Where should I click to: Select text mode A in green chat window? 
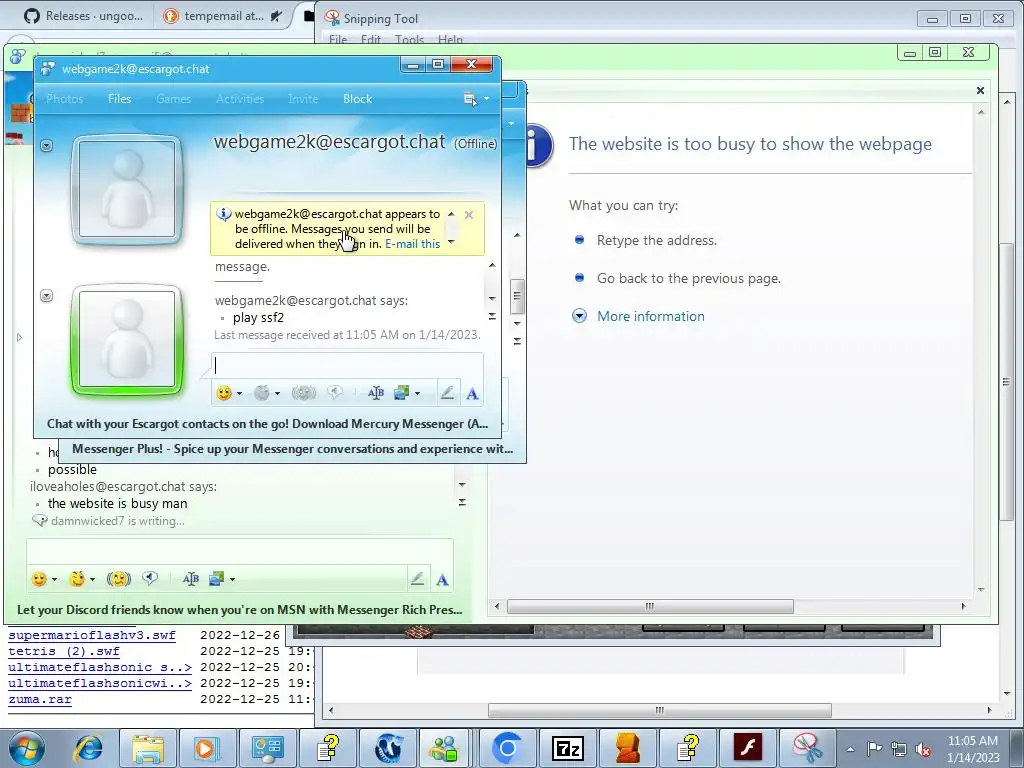coord(442,579)
